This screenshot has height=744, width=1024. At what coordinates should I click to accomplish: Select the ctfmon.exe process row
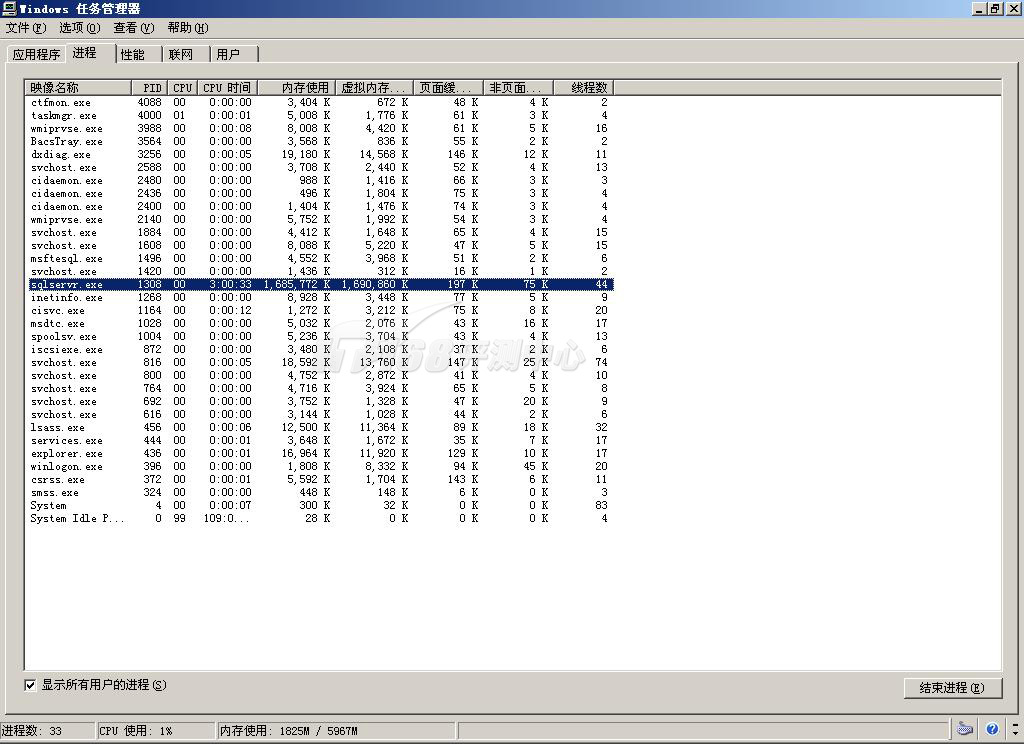point(320,103)
